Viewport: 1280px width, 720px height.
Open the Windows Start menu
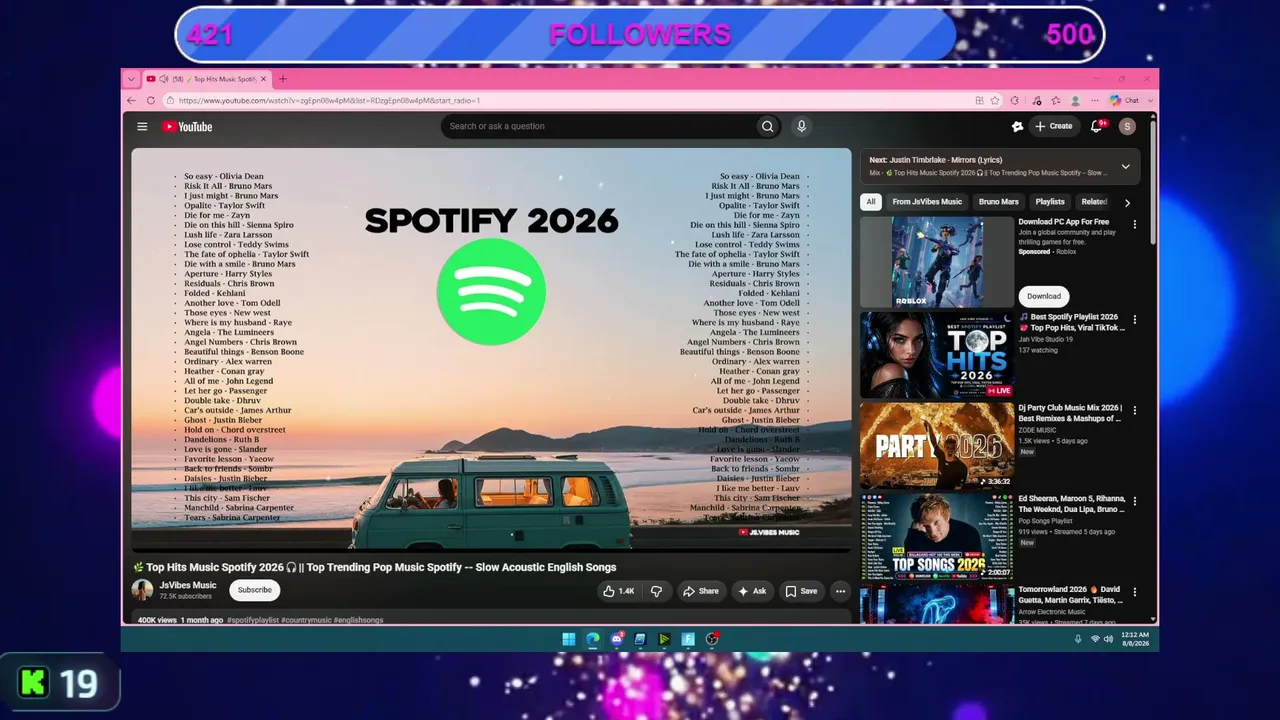569,639
